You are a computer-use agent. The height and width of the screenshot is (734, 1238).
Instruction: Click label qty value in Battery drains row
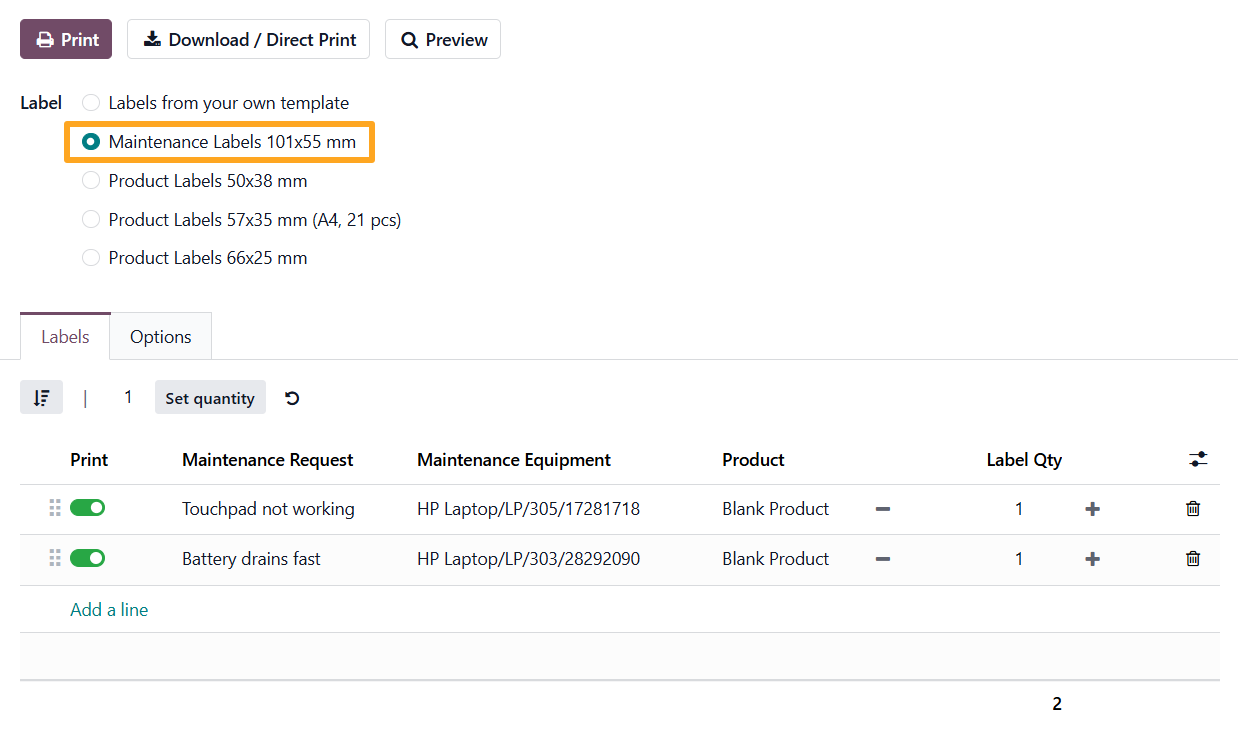click(x=1019, y=559)
